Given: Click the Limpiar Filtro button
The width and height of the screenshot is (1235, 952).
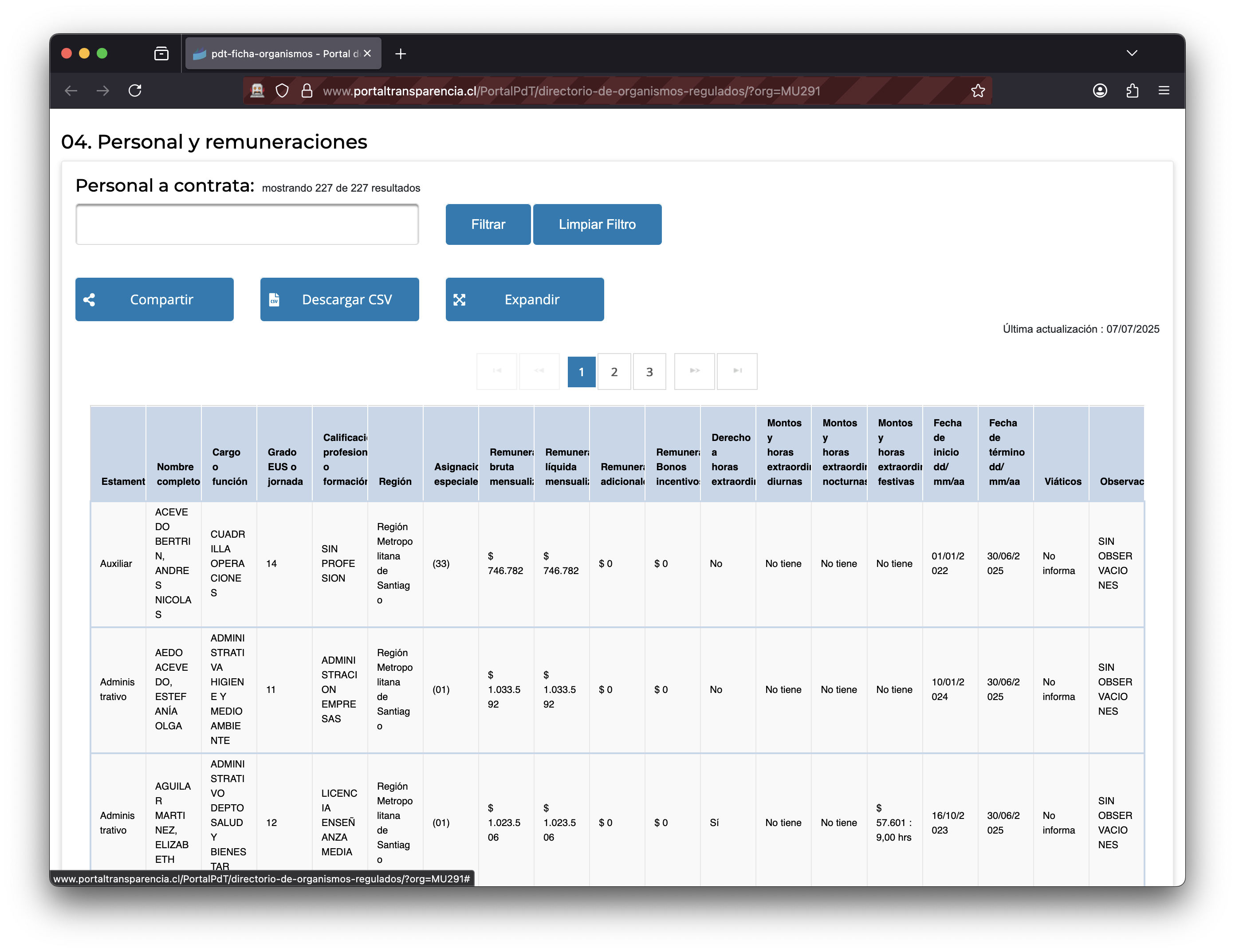Looking at the screenshot, I should [597, 224].
